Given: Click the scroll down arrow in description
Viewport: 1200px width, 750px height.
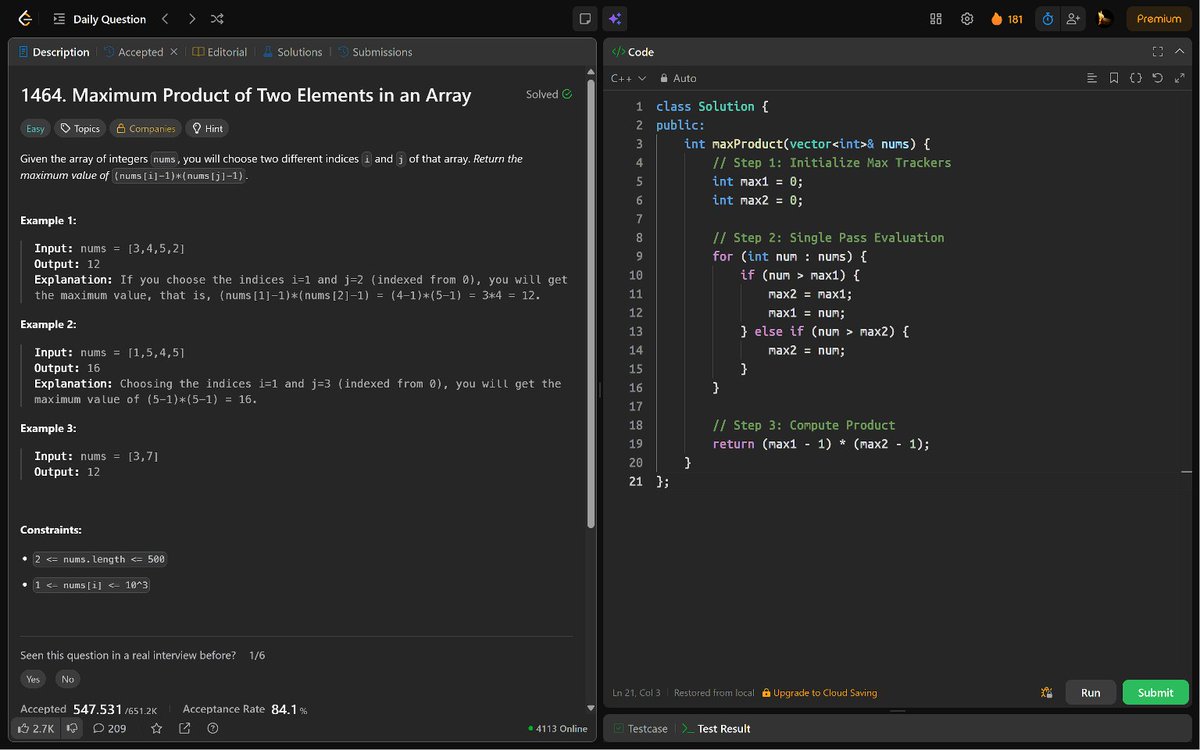Looking at the screenshot, I should (591, 708).
